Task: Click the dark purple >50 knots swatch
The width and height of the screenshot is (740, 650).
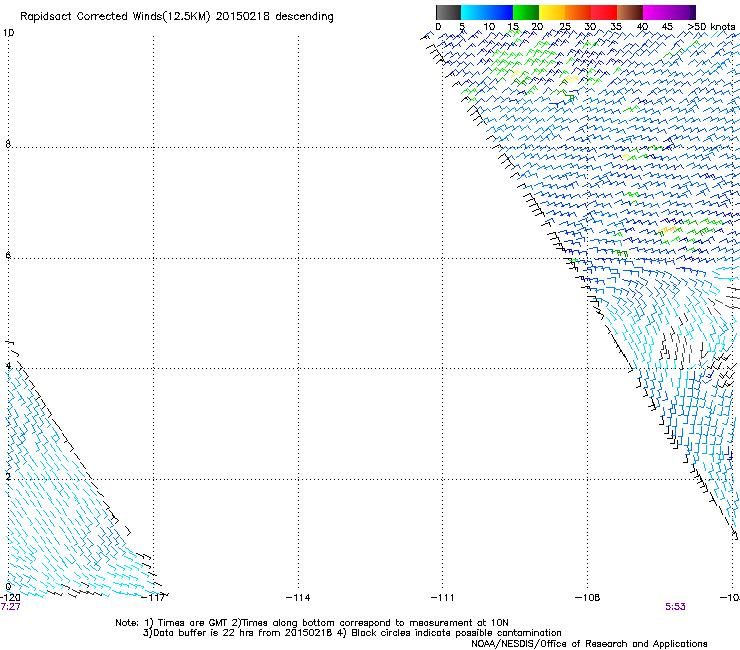Action: [x=693, y=12]
